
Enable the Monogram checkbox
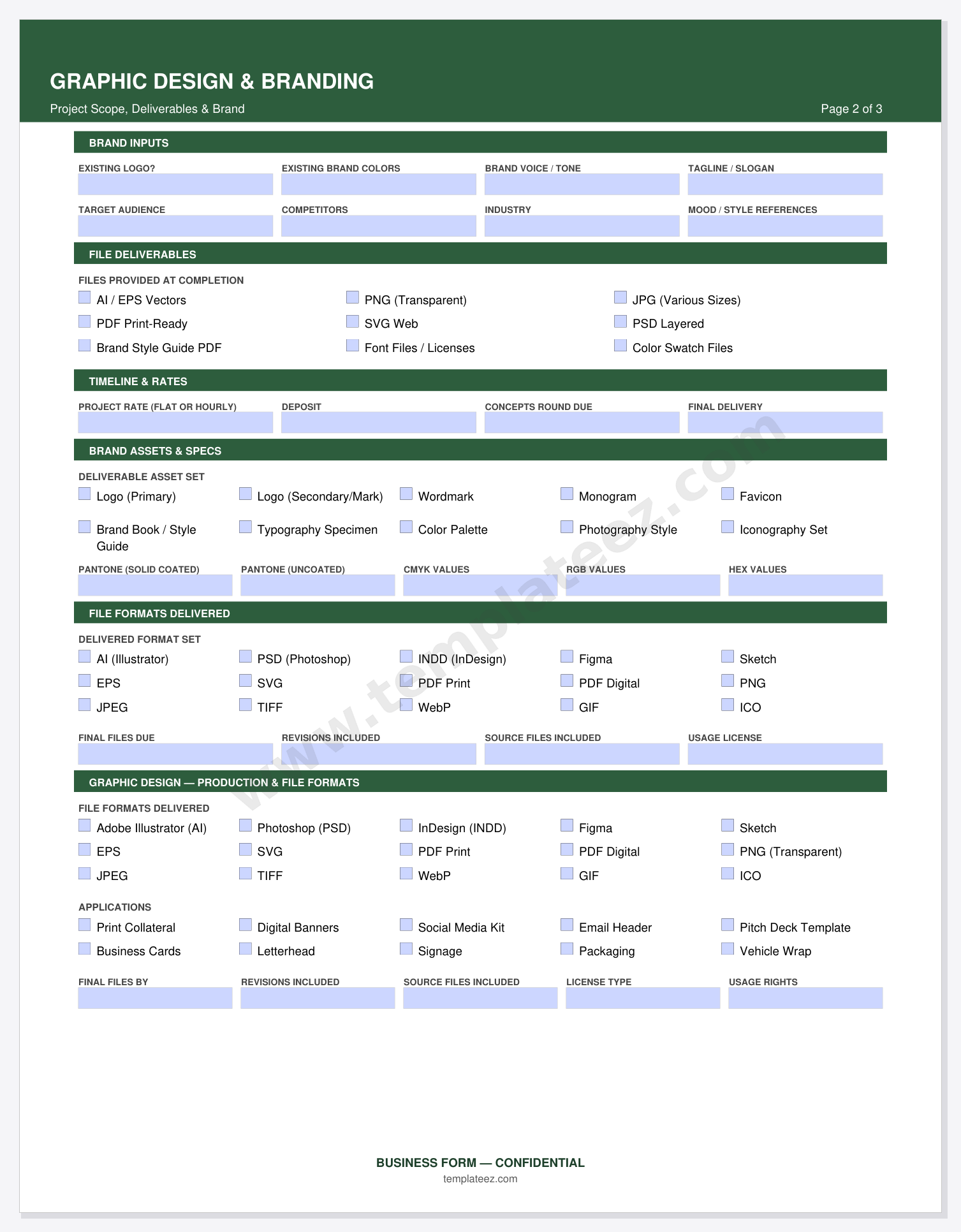(x=567, y=494)
